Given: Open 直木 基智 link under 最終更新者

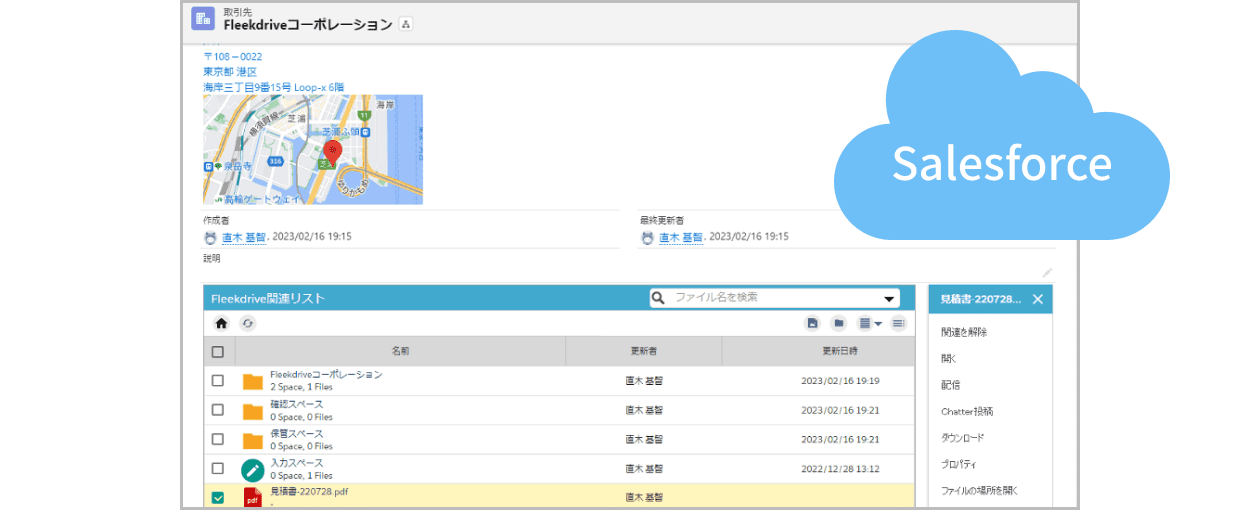Looking at the screenshot, I should tap(682, 238).
